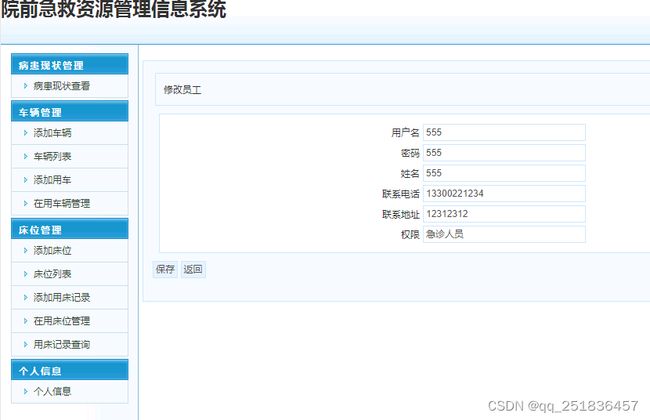Image resolution: width=650 pixels, height=420 pixels.
Task: Click the 权限 label
Action: click(410, 235)
